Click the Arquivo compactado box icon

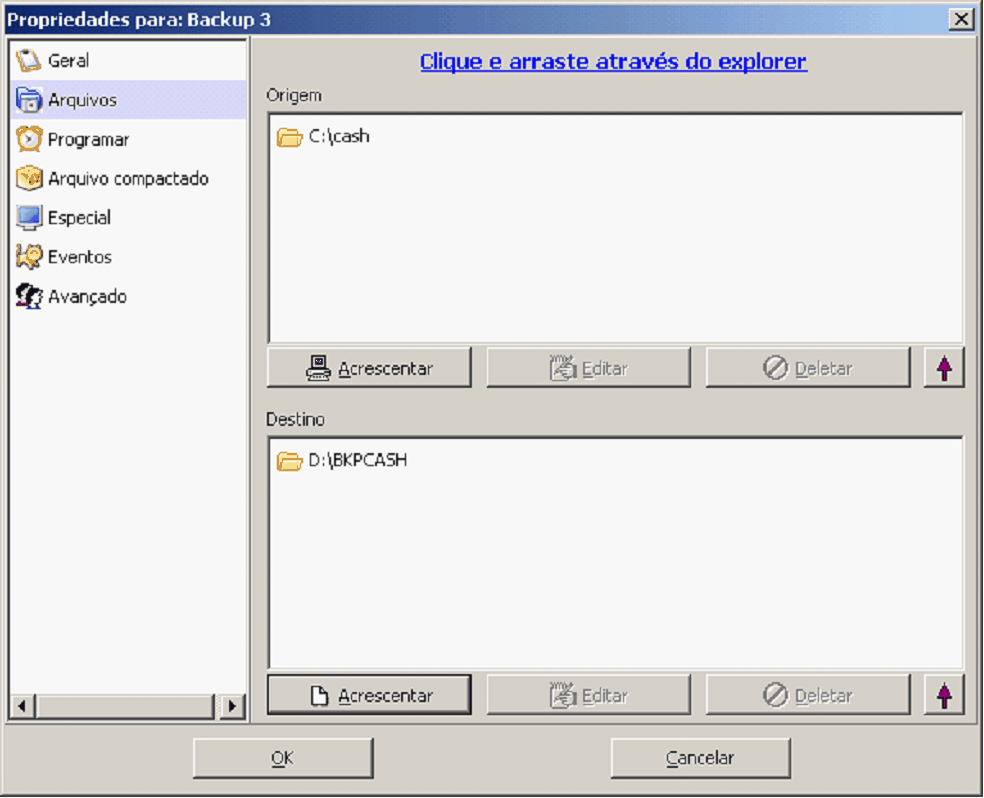pyautogui.click(x=29, y=179)
